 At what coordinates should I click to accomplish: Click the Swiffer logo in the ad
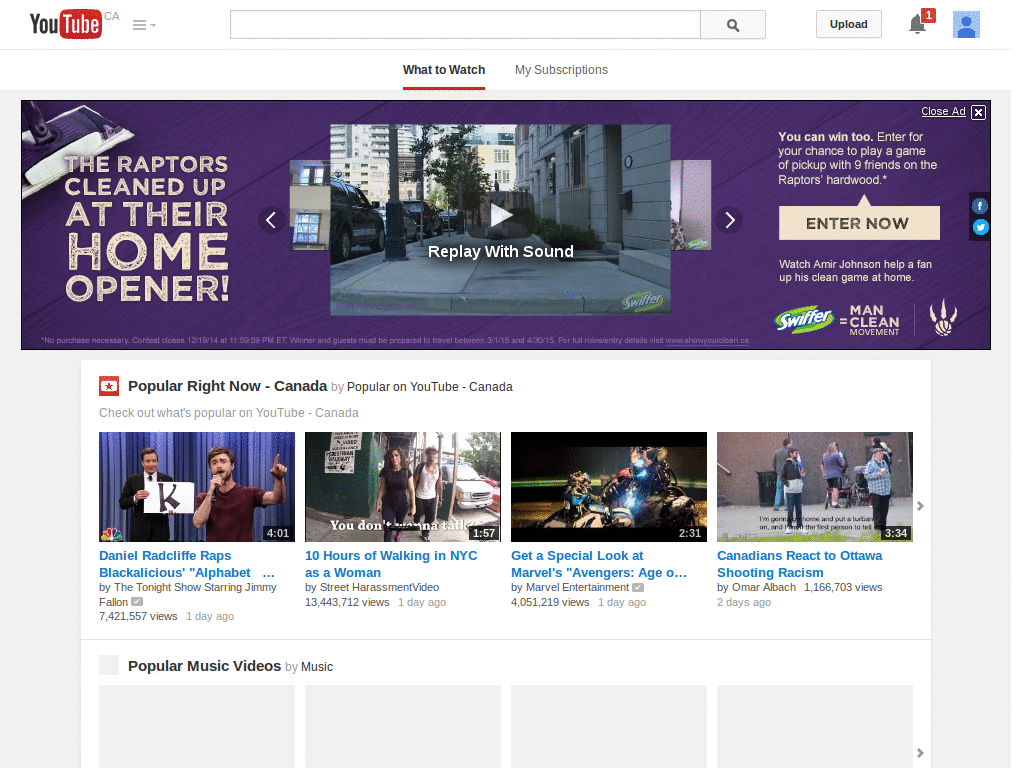804,319
